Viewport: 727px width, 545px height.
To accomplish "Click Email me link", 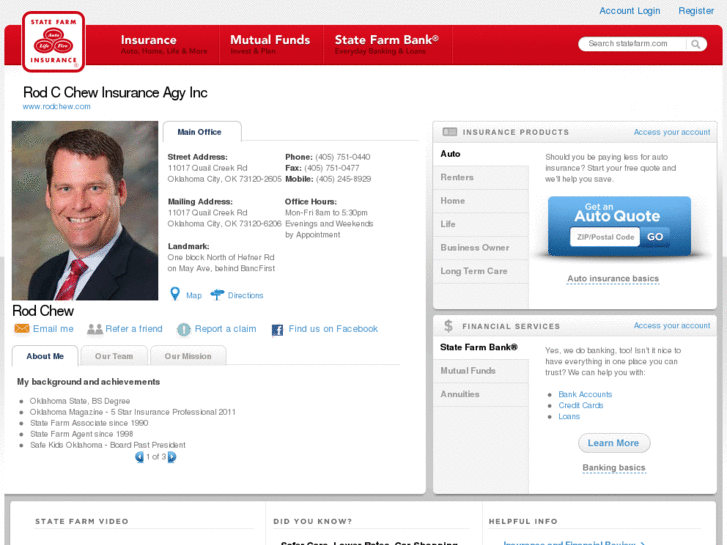I will pos(53,329).
